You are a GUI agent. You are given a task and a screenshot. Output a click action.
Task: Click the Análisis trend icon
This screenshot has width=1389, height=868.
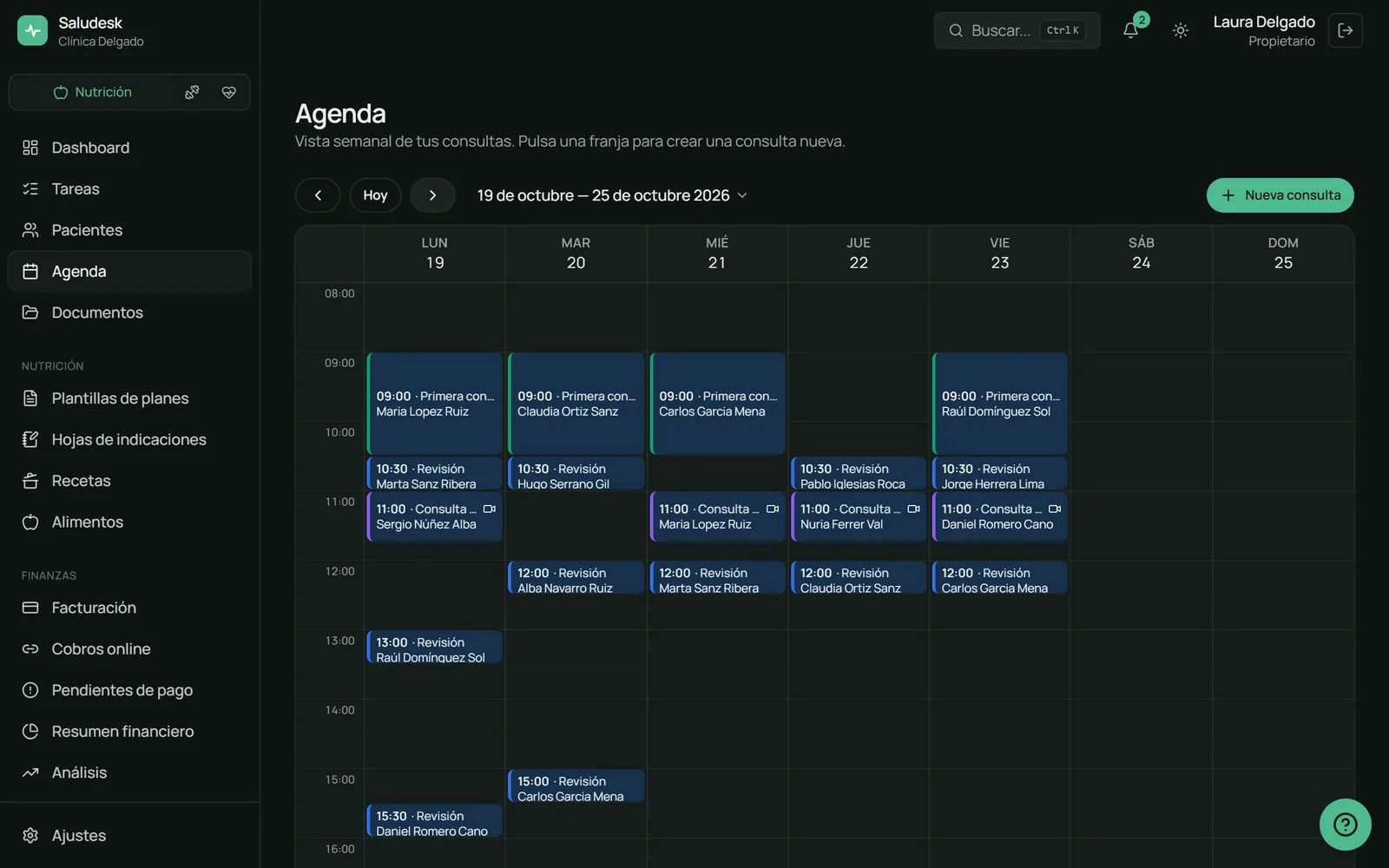click(x=30, y=773)
